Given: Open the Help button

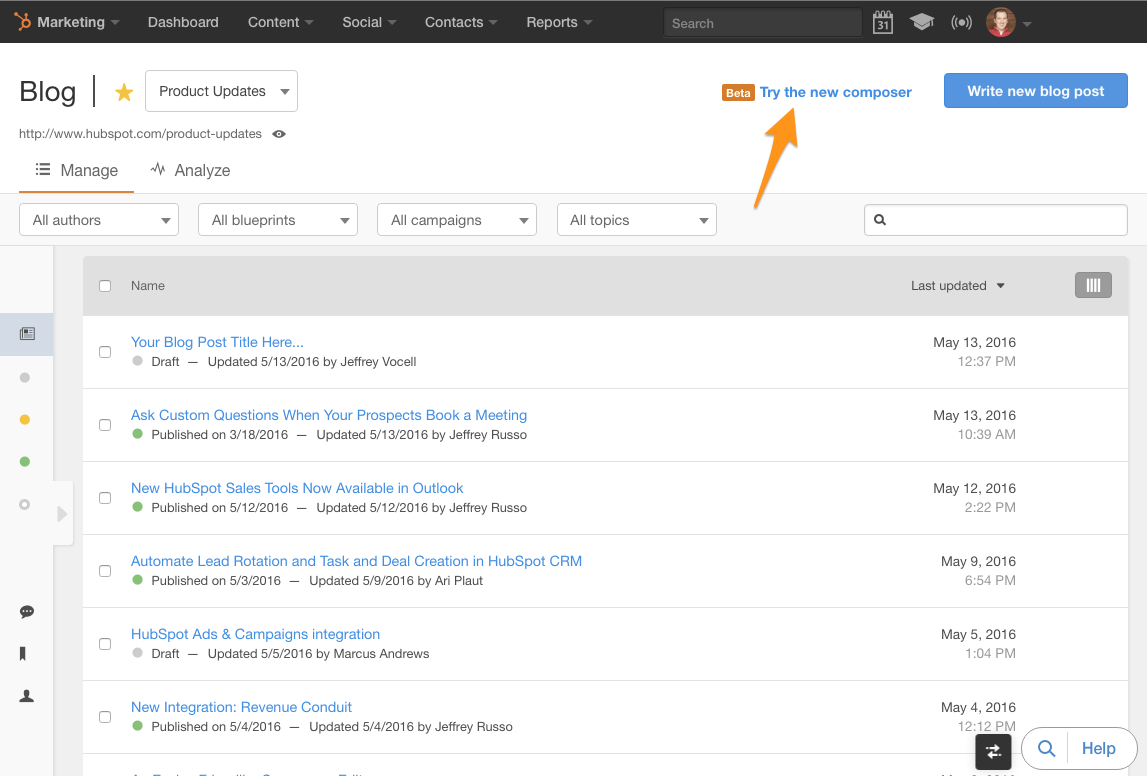Looking at the screenshot, I should 1098,748.
